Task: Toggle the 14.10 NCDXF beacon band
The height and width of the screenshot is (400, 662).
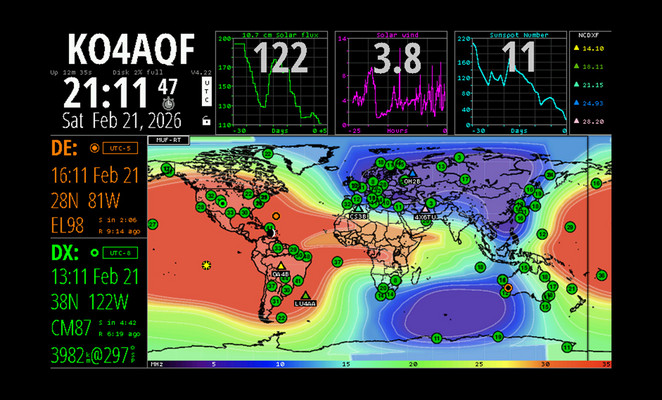Action: coord(591,47)
